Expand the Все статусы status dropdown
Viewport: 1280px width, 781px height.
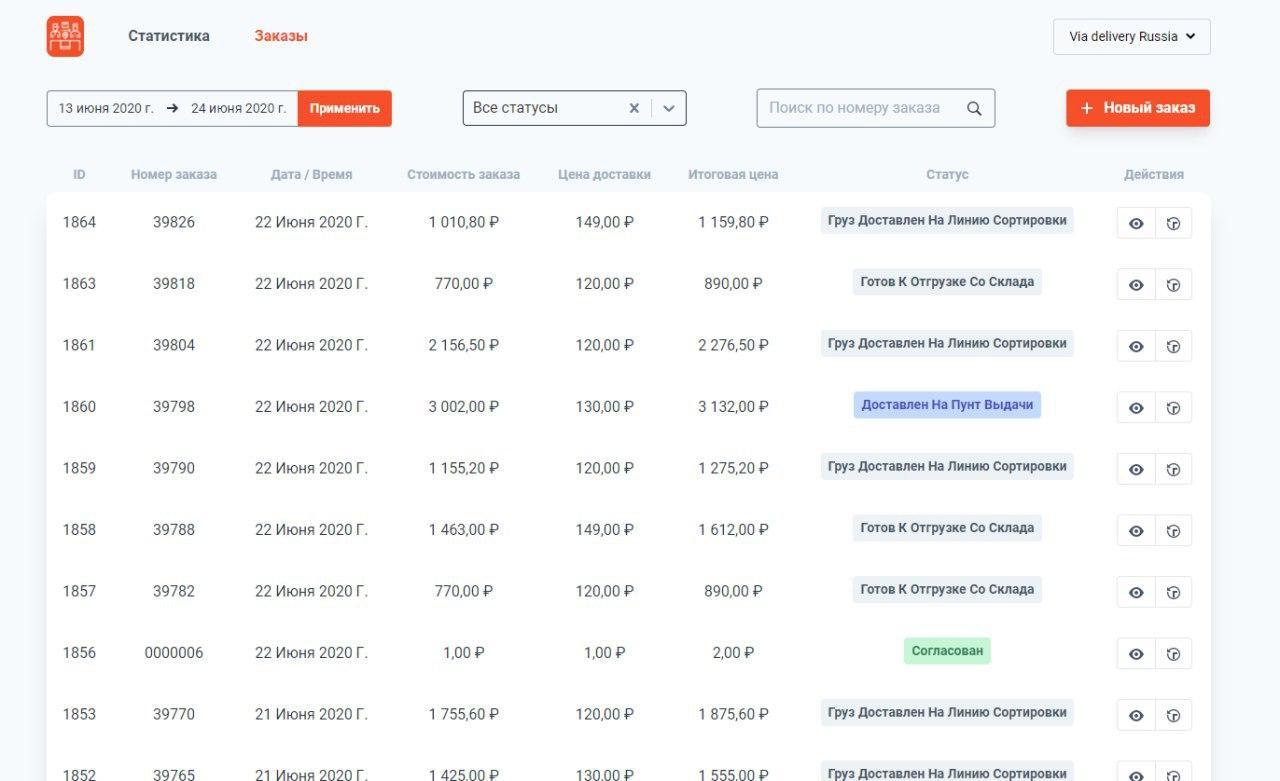click(x=669, y=108)
